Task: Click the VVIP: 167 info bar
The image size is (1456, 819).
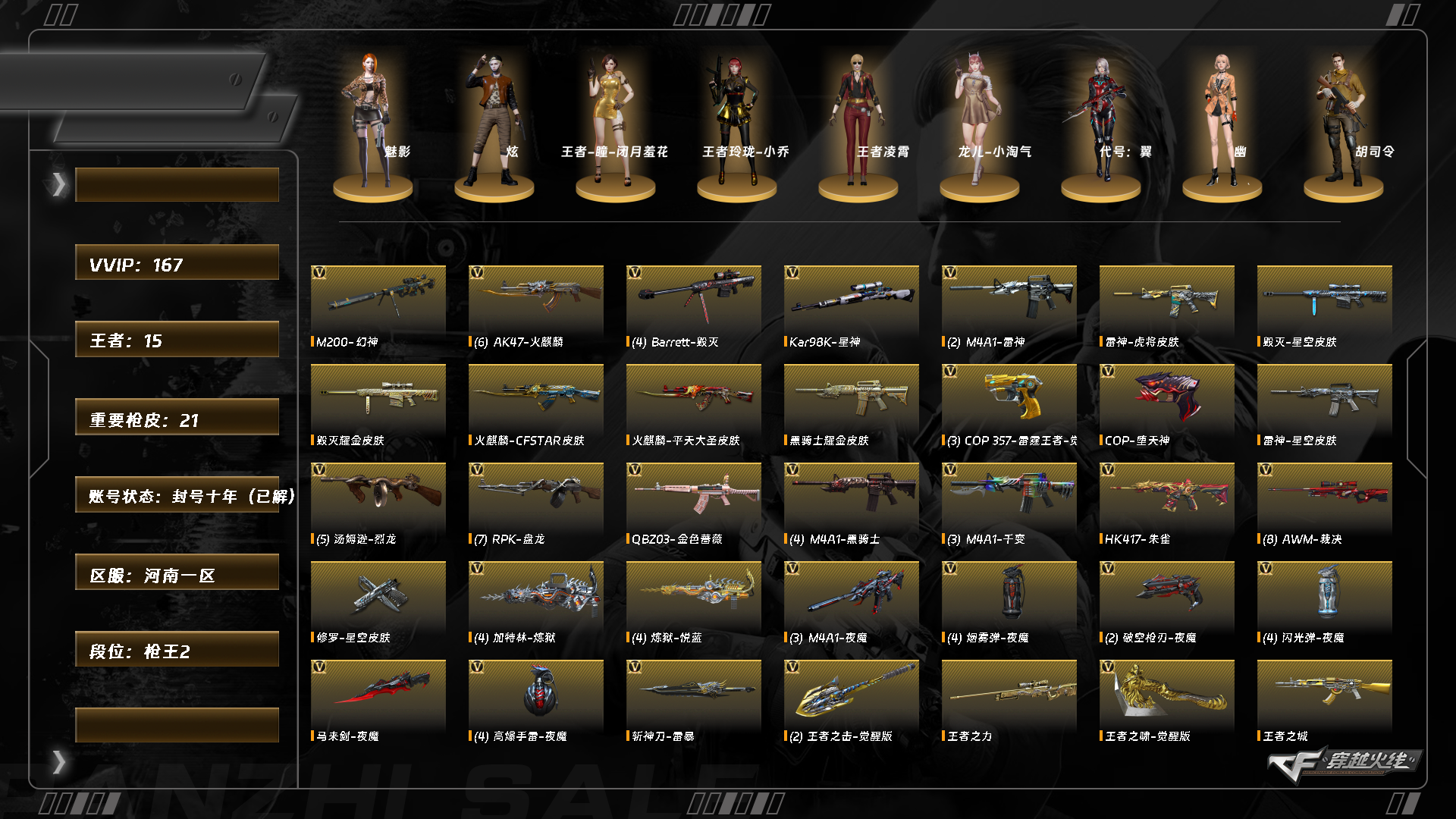Action: [x=177, y=262]
